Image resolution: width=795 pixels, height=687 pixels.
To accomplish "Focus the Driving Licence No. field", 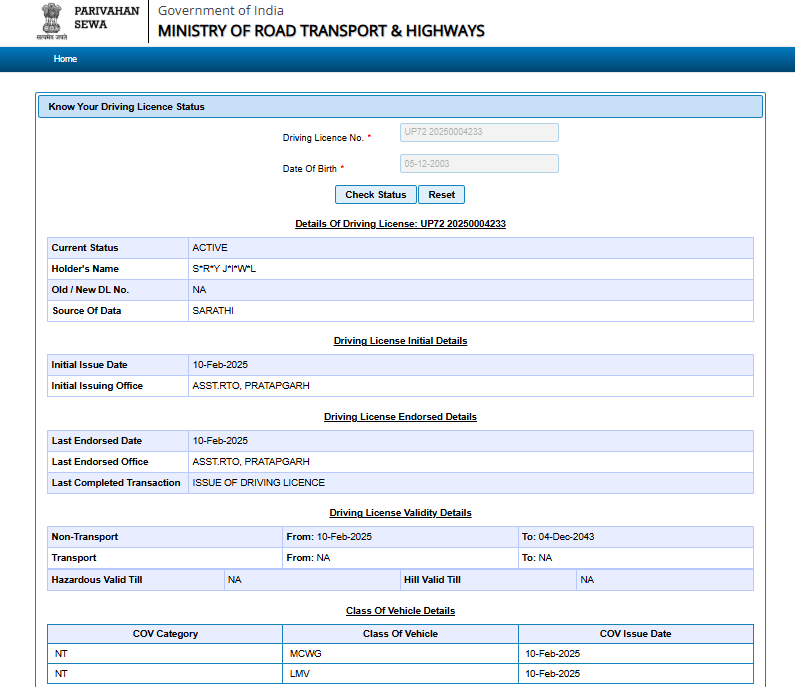I will [478, 133].
